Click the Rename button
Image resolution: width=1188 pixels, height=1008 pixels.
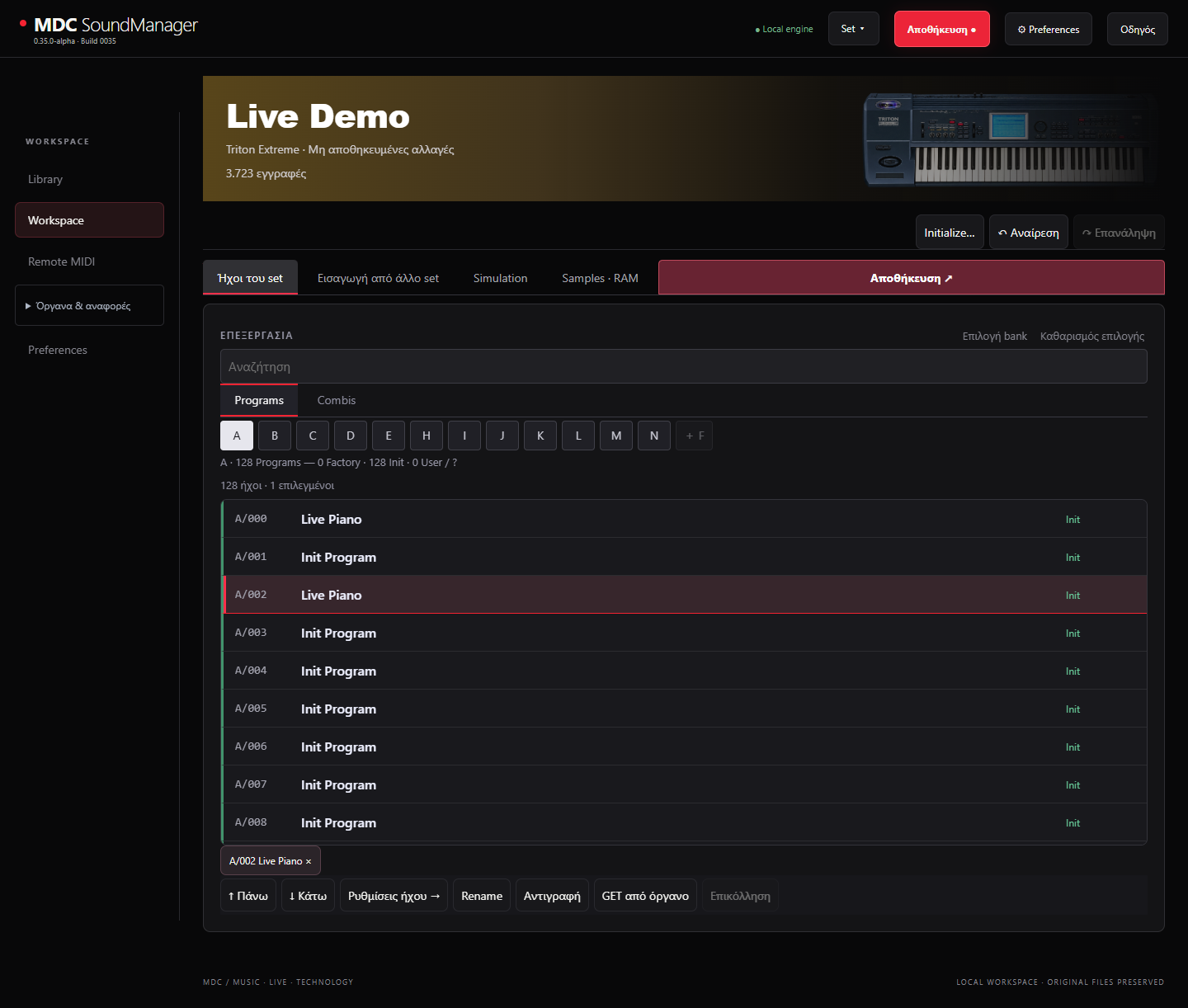[x=482, y=896]
